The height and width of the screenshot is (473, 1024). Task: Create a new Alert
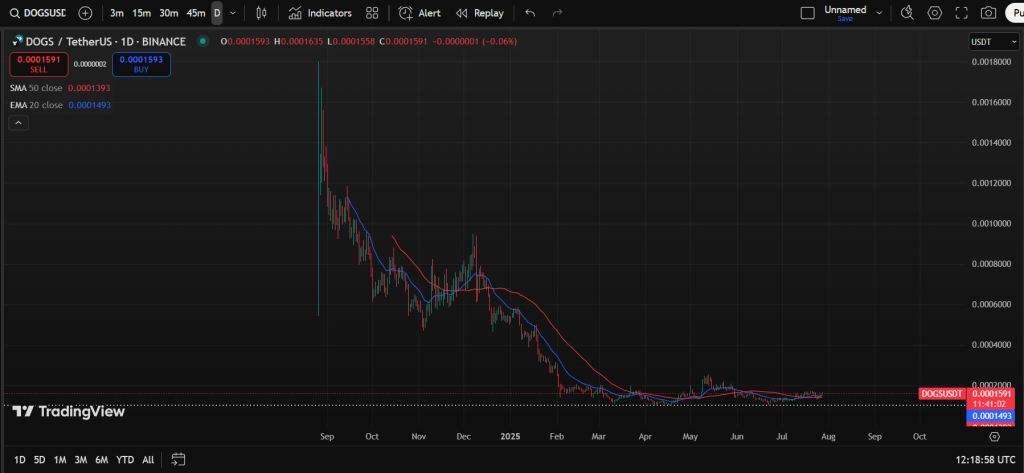pos(420,13)
